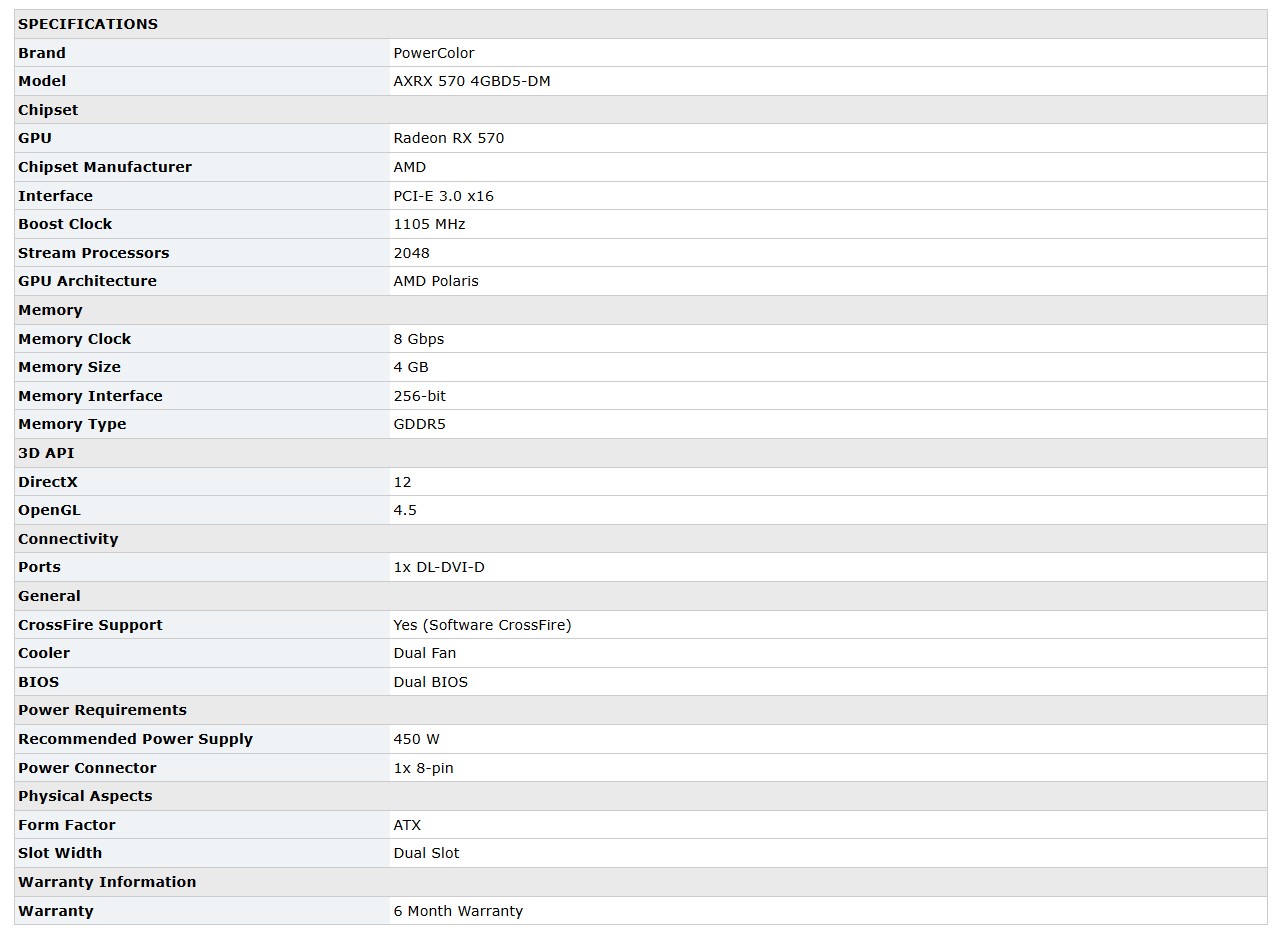Select the Radeon RX 570 GPU value
Image resolution: width=1278 pixels, height=946 pixels.
[x=449, y=138]
